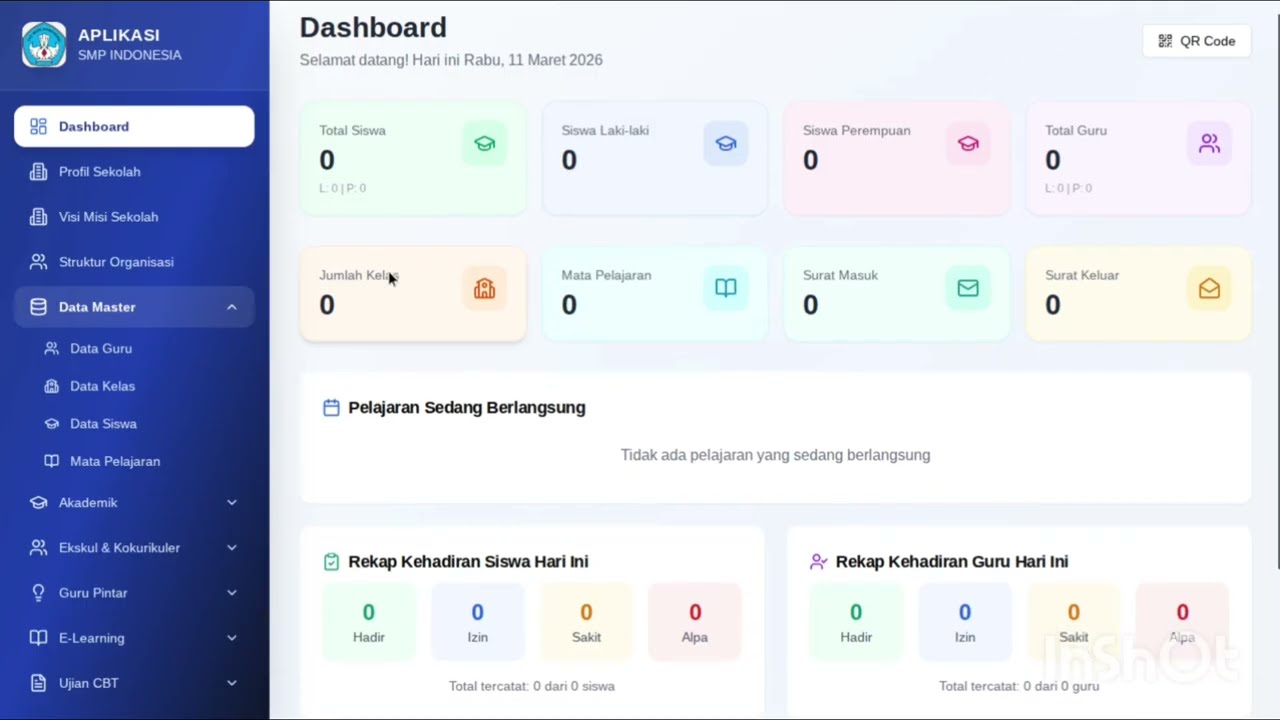
Task: Open the QR Code button
Action: (1196, 41)
